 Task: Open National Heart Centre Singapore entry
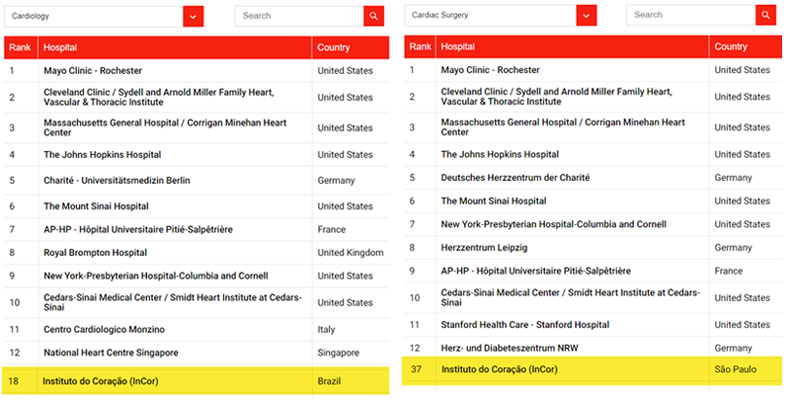(x=111, y=353)
